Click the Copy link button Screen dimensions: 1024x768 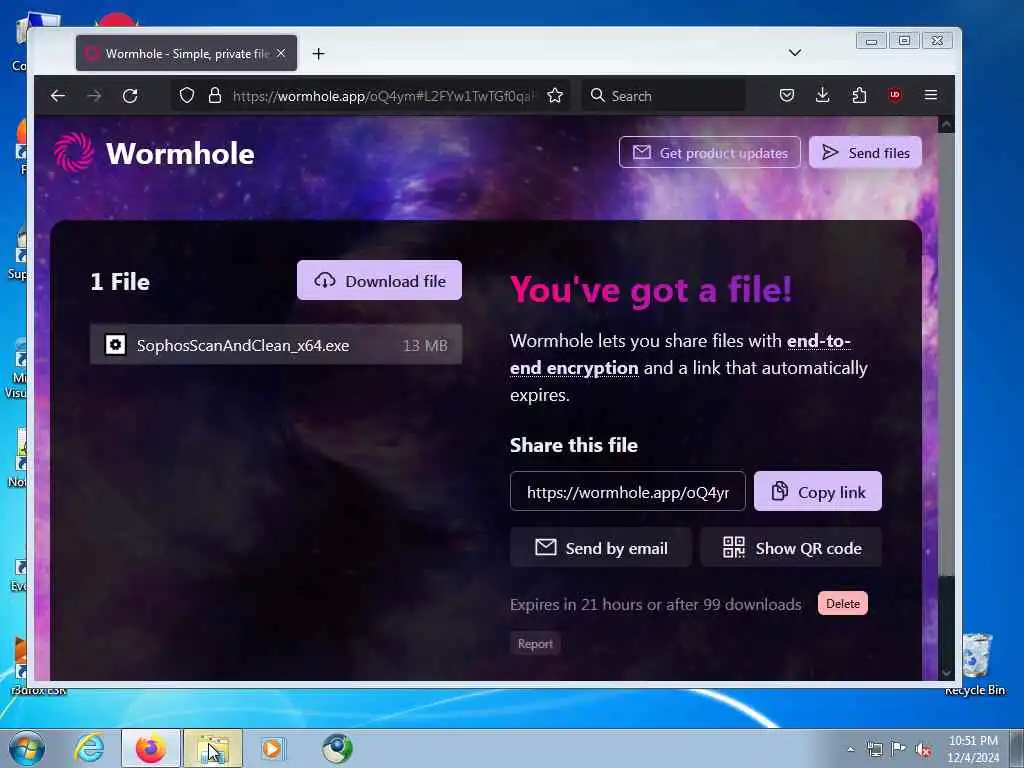(x=818, y=492)
